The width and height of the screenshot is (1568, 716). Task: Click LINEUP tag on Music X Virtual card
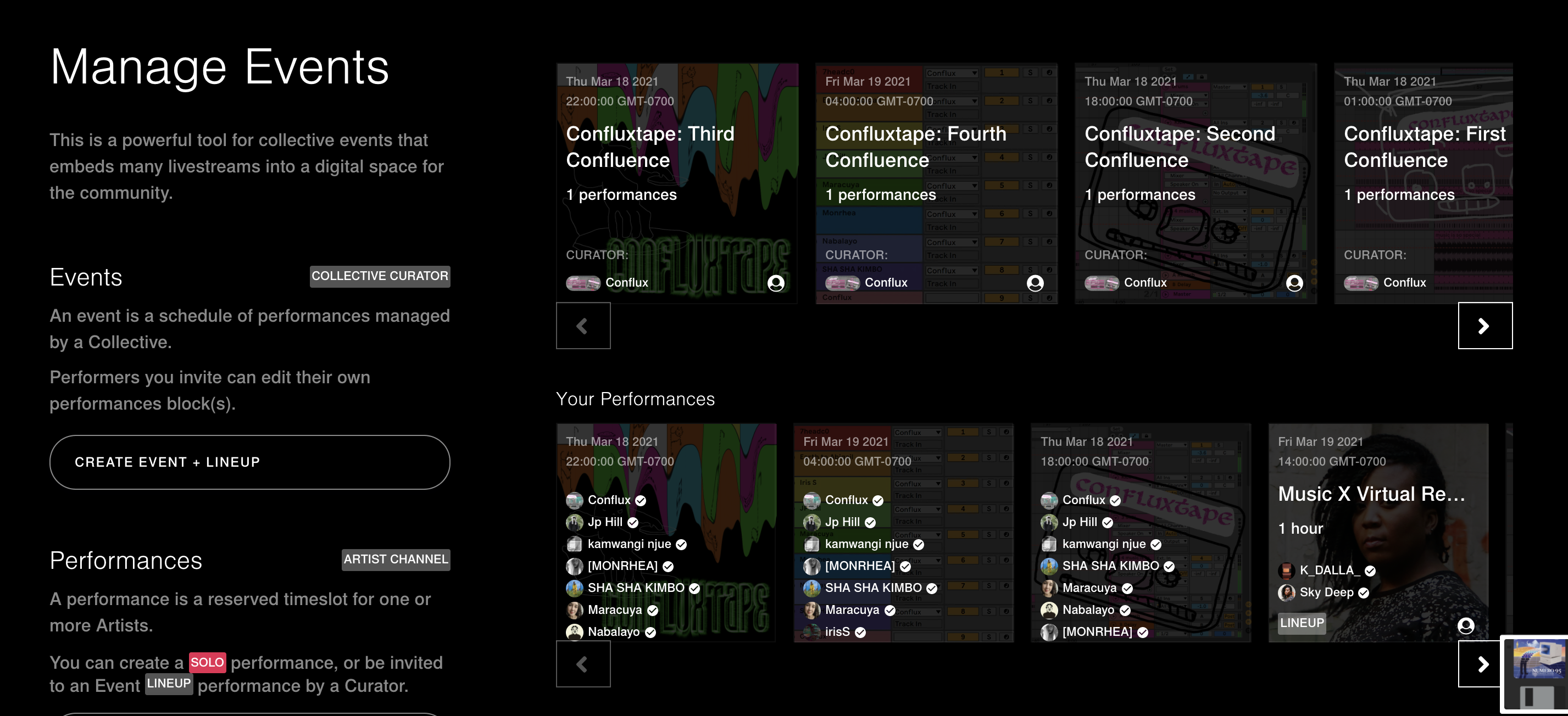[x=1302, y=623]
